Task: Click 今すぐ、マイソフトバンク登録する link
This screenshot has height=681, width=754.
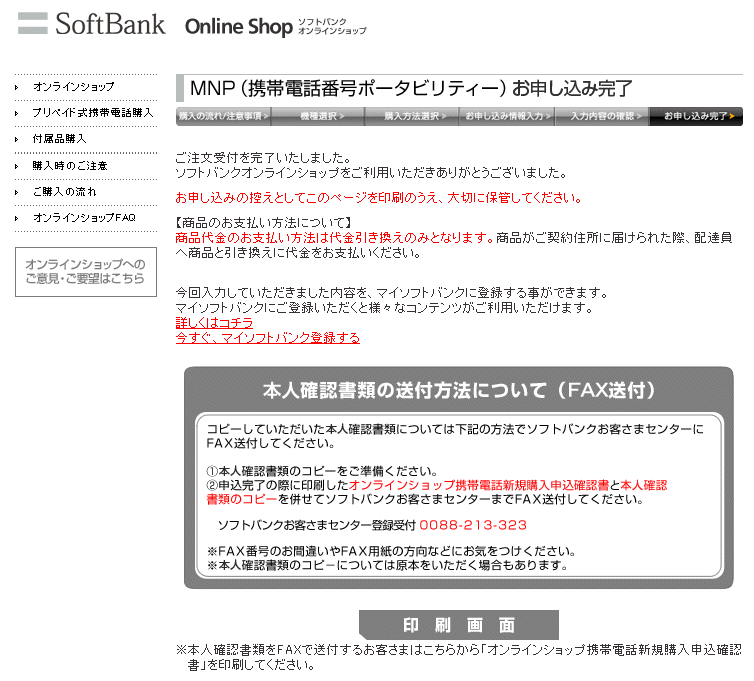Action: [268, 338]
